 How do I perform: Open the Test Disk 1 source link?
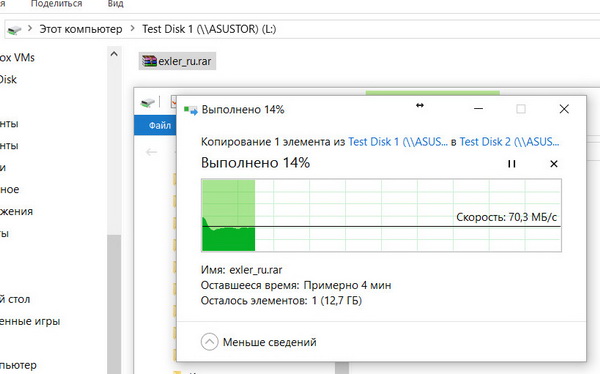coord(398,142)
